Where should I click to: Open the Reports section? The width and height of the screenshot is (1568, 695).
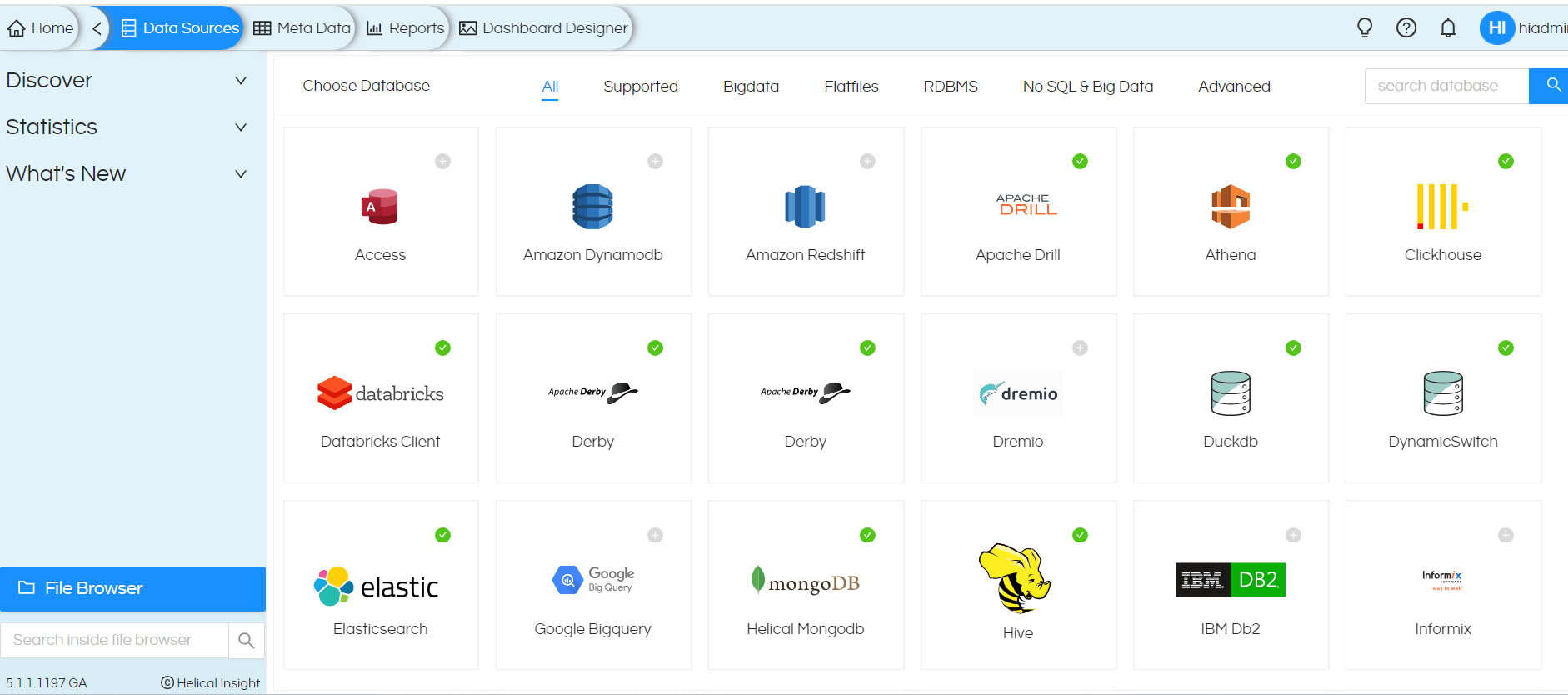(x=406, y=28)
